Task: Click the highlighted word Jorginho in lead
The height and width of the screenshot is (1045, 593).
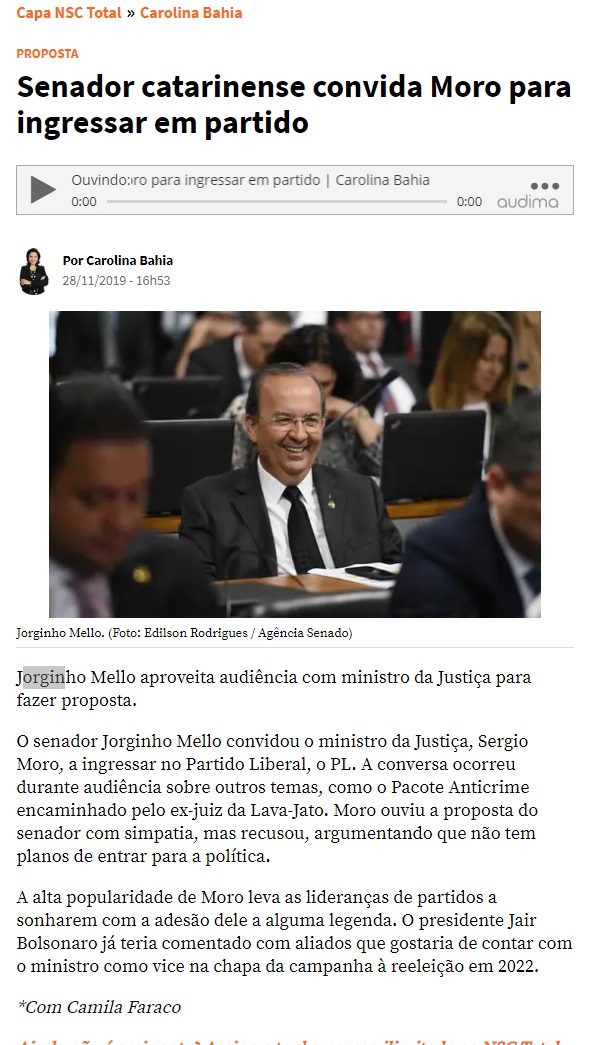Action: tap(41, 678)
